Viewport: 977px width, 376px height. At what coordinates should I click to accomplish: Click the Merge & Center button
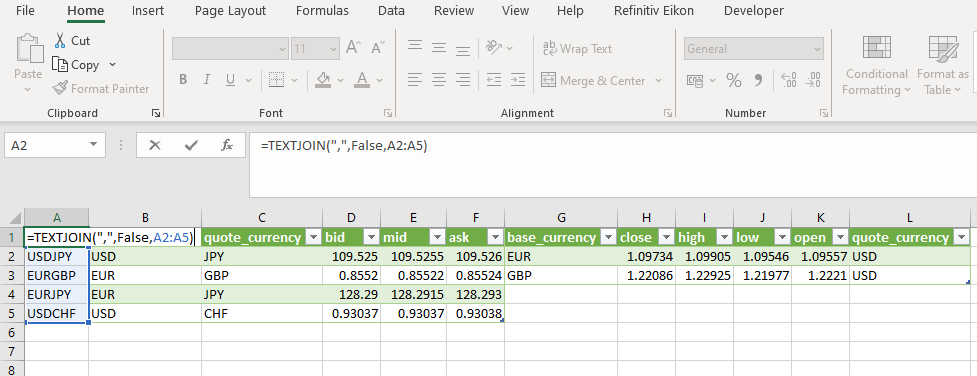(593, 80)
